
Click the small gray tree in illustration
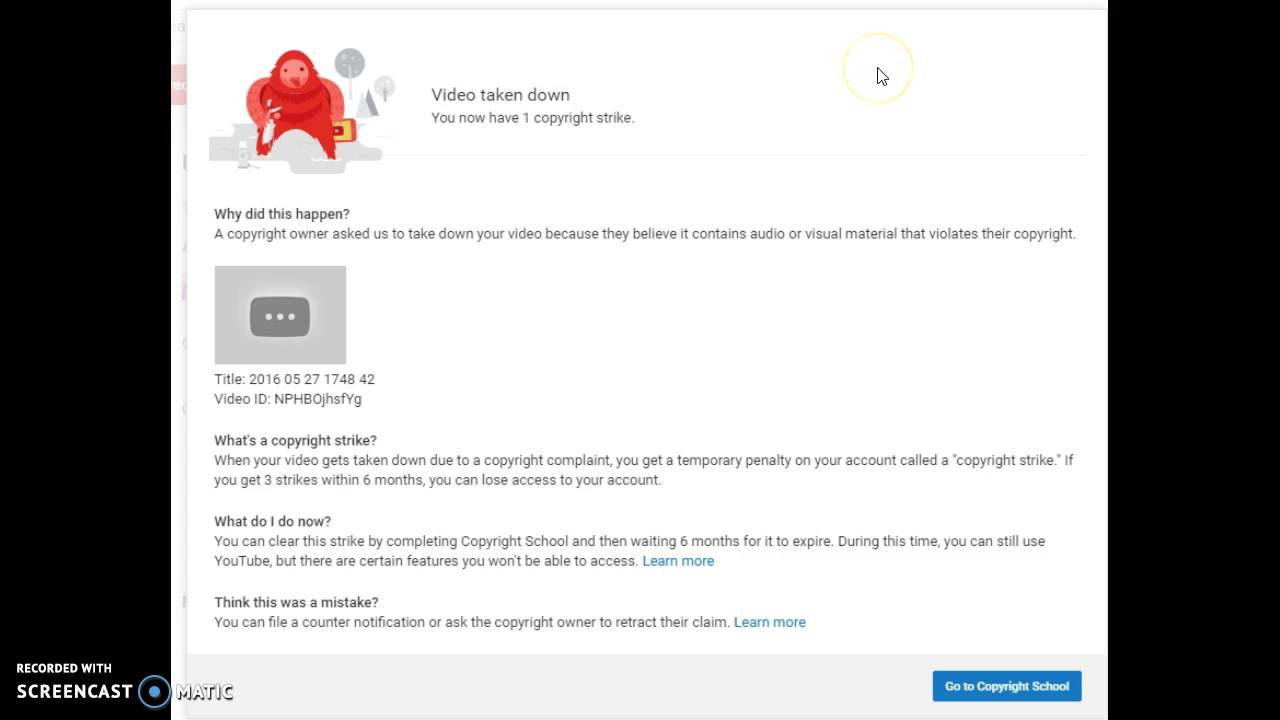(x=384, y=88)
